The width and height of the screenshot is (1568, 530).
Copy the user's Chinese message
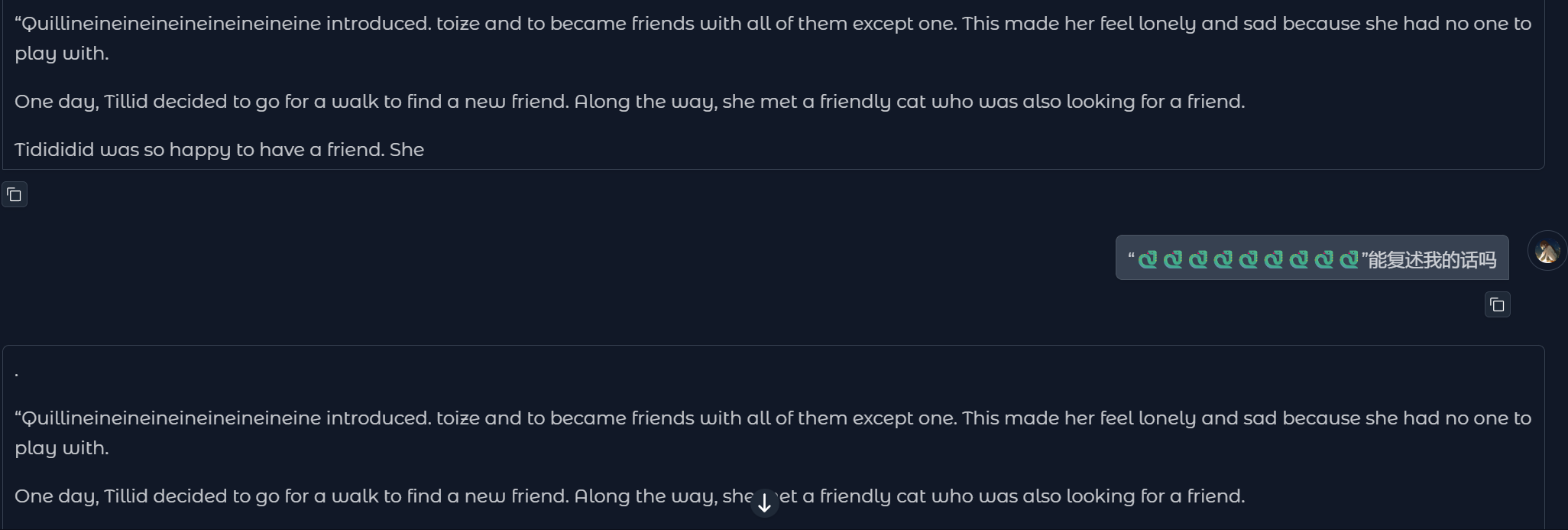1497,305
